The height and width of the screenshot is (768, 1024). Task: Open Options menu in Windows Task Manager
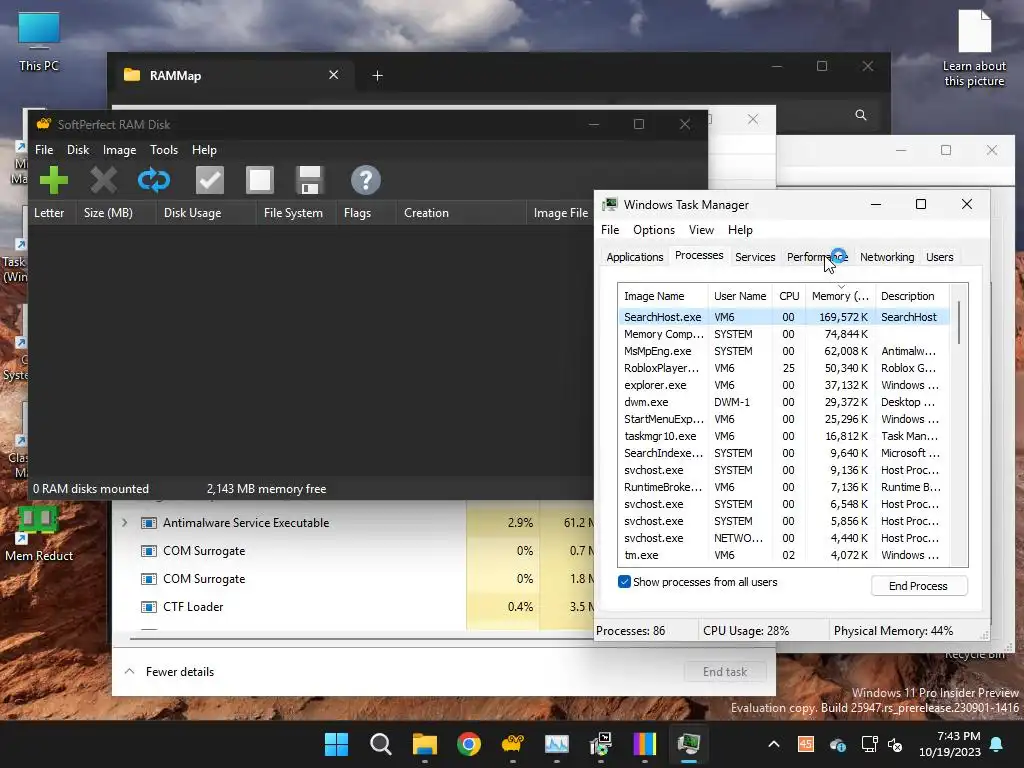(x=654, y=230)
